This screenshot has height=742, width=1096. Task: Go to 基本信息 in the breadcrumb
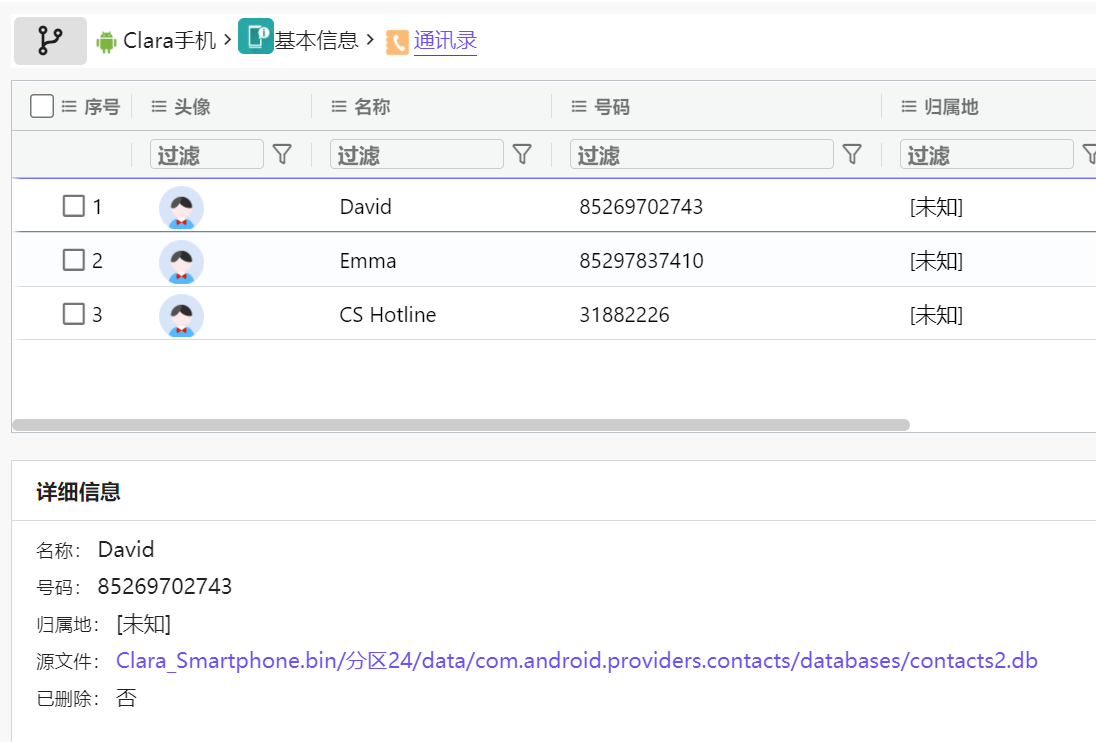316,41
